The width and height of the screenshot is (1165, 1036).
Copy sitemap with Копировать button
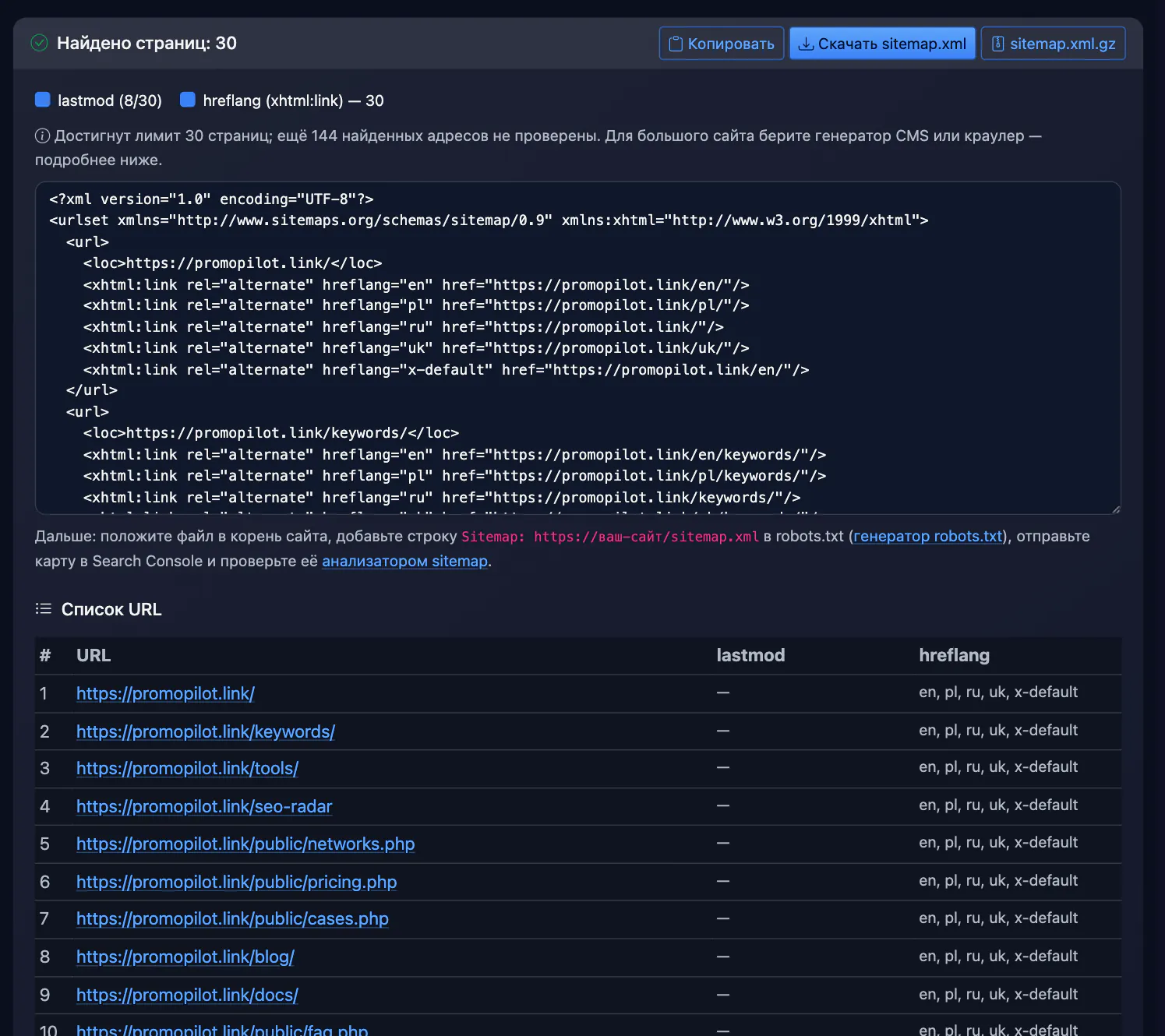point(722,44)
